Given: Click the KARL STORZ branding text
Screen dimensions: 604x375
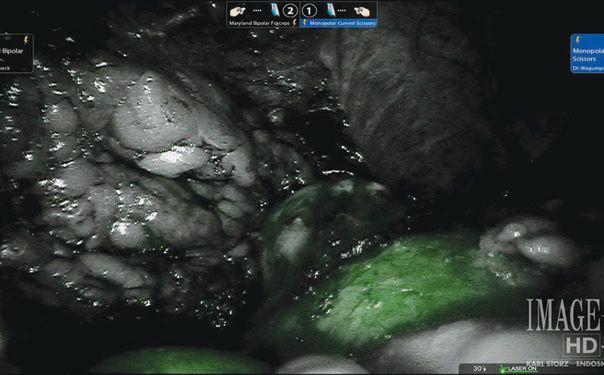Looking at the screenshot, I should pyautogui.click(x=547, y=364).
